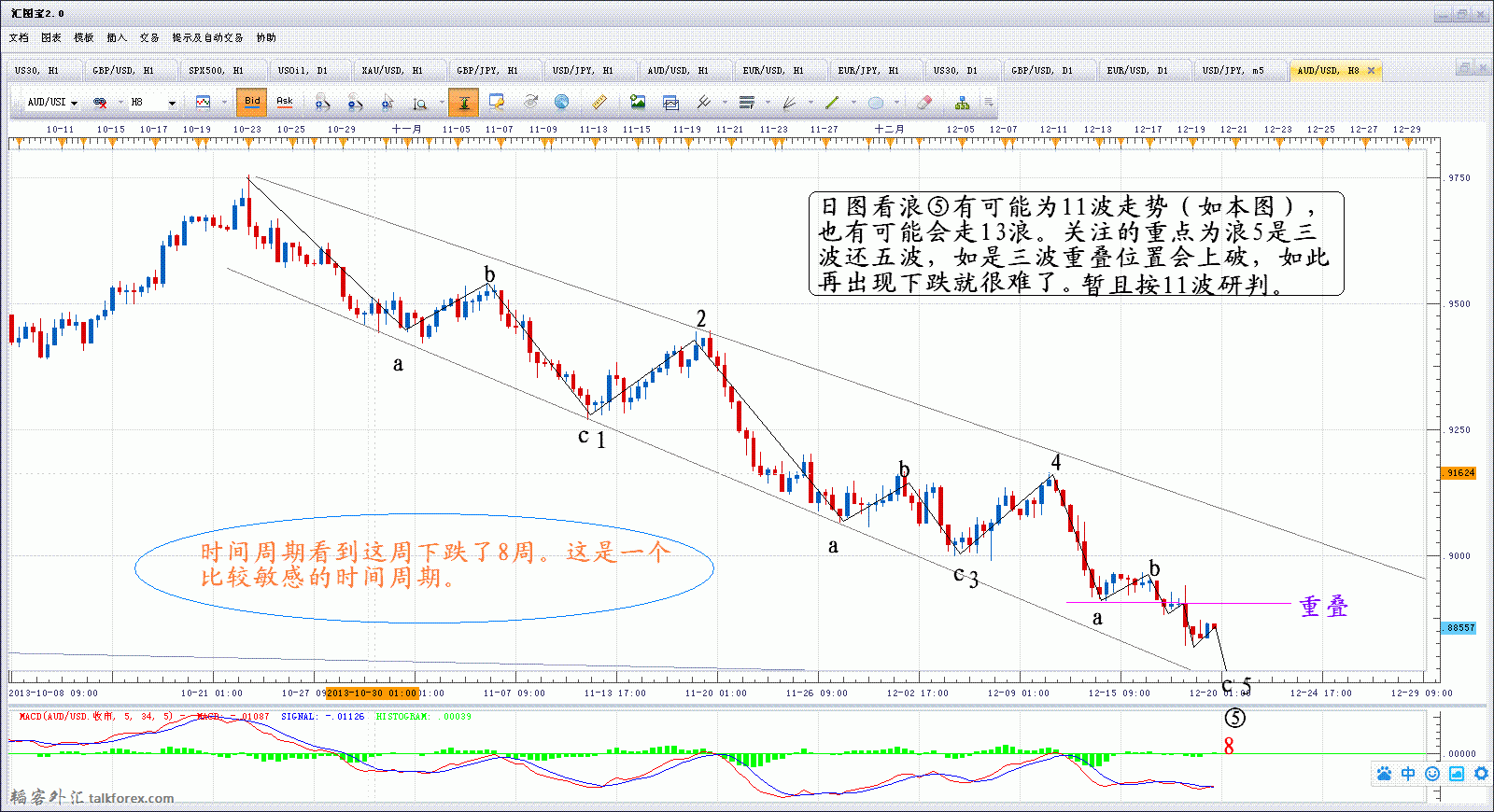Screen dimensions: 1494x812
Task: Click the chart note/label icon
Action: click(x=497, y=102)
